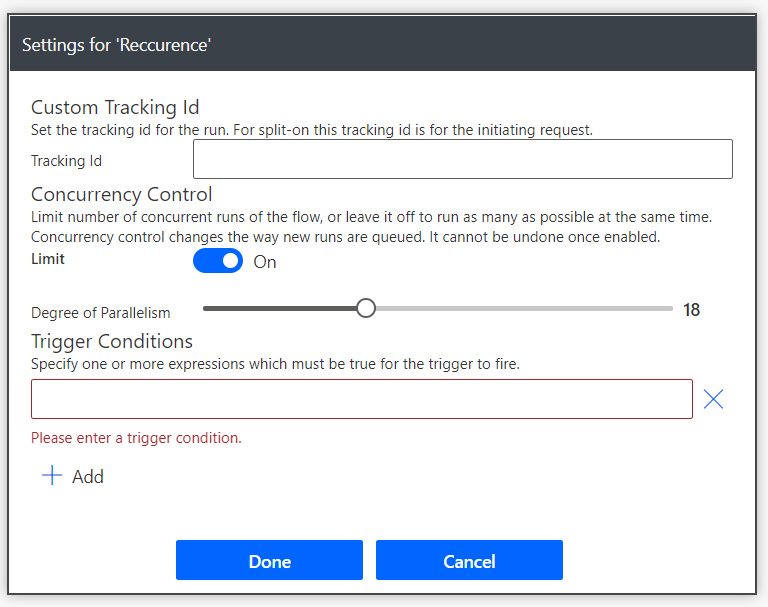This screenshot has width=768, height=607.
Task: Click the 'Please enter a trigger condition' error text
Action: tap(136, 438)
